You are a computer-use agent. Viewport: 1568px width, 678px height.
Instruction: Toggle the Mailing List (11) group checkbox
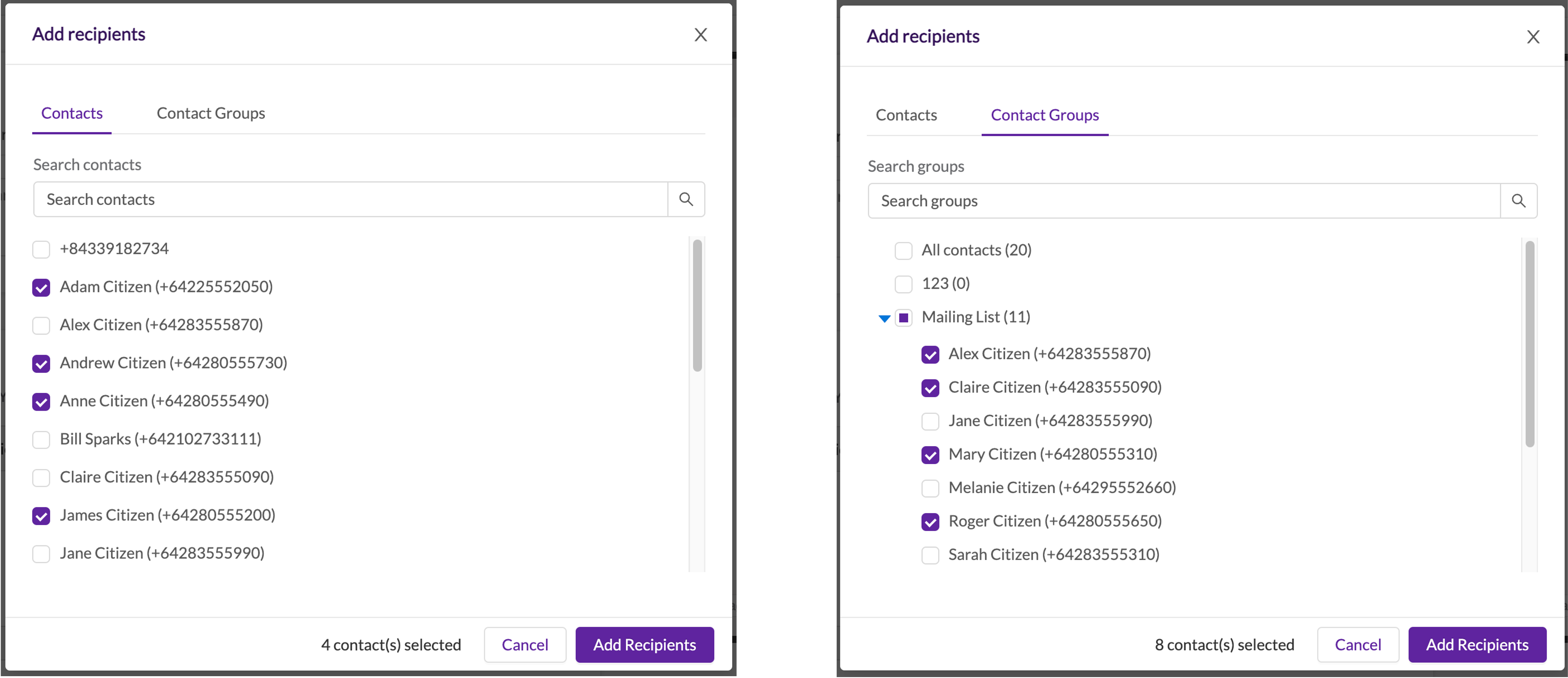(x=903, y=318)
